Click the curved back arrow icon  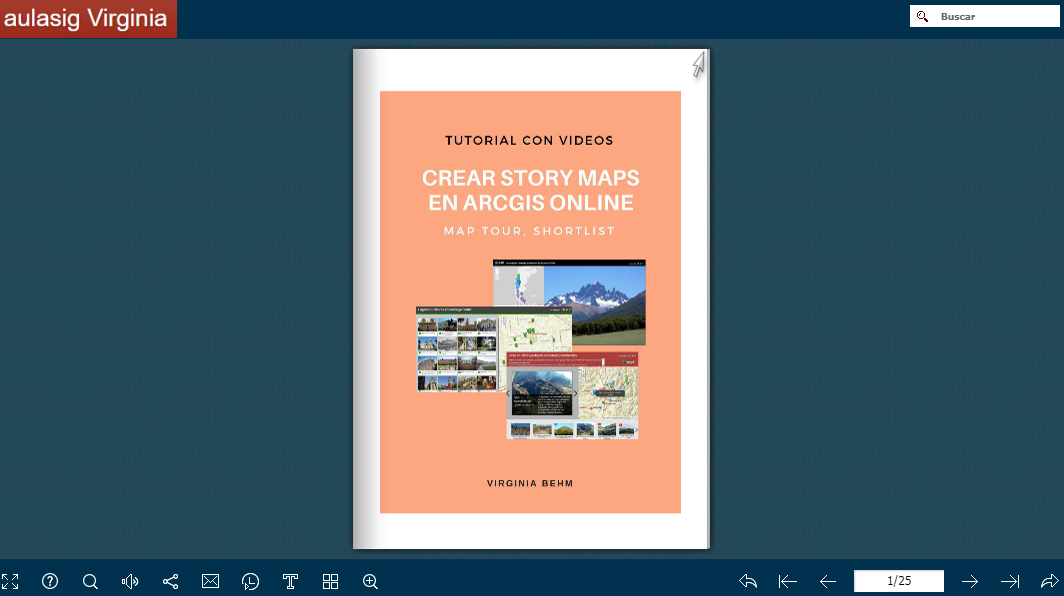(748, 581)
